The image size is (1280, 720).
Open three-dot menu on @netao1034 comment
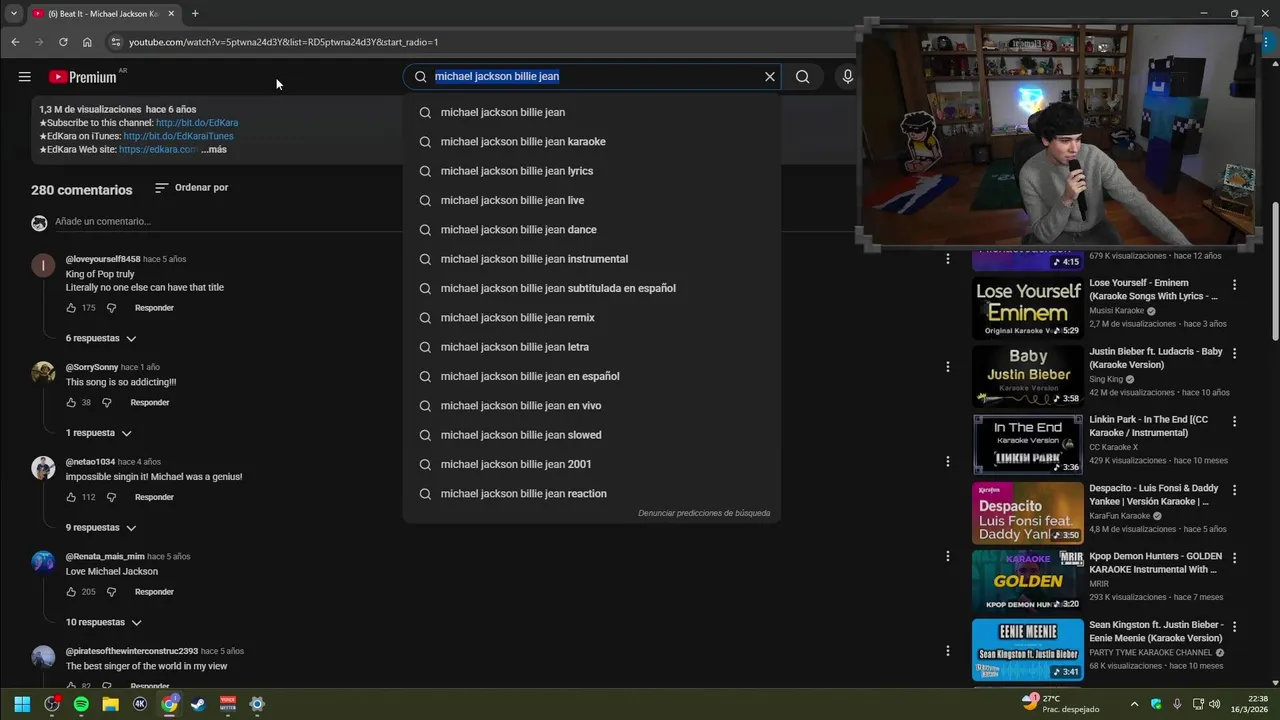click(x=948, y=462)
